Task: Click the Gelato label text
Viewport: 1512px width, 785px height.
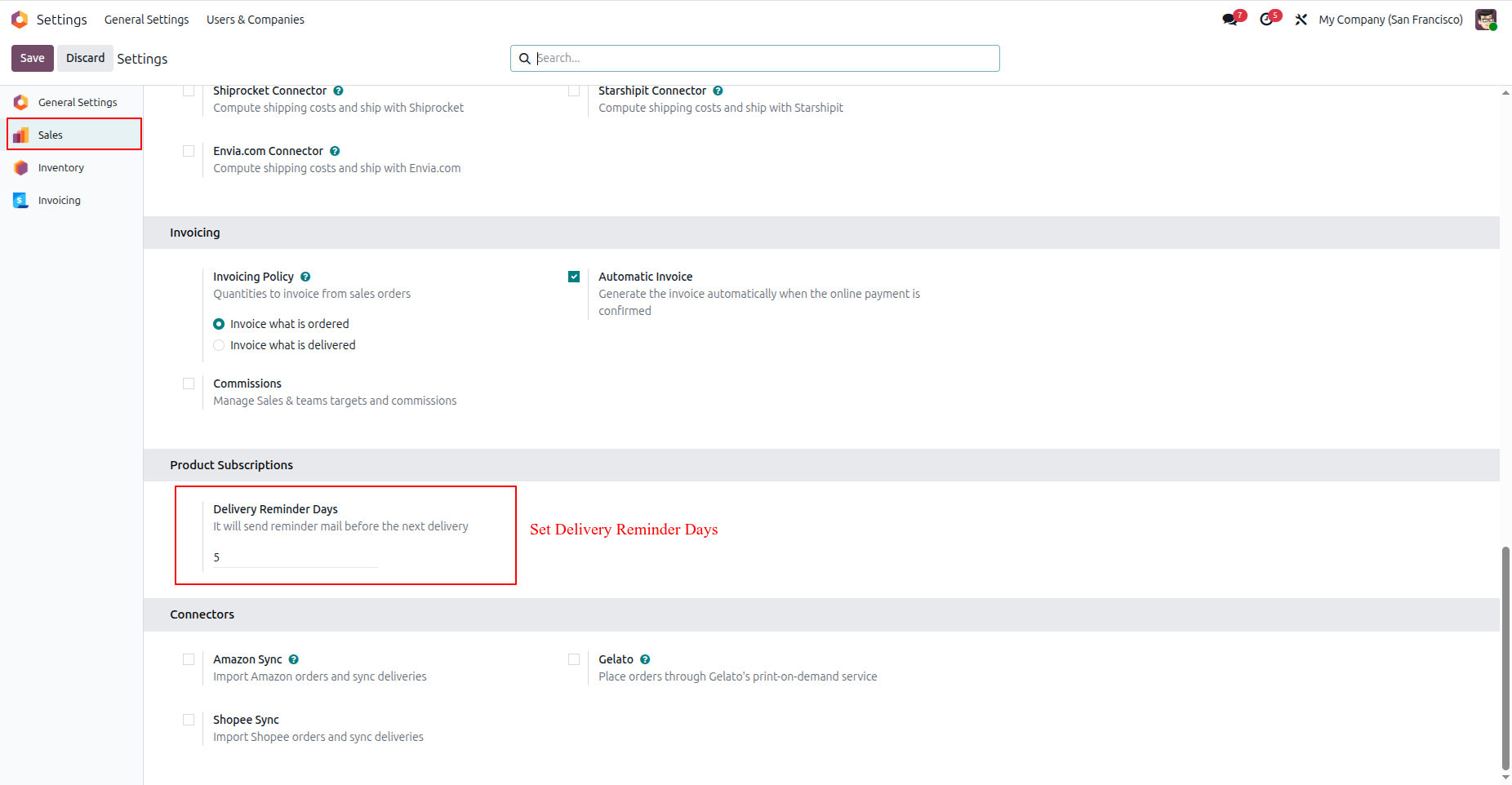Action: 616,659
